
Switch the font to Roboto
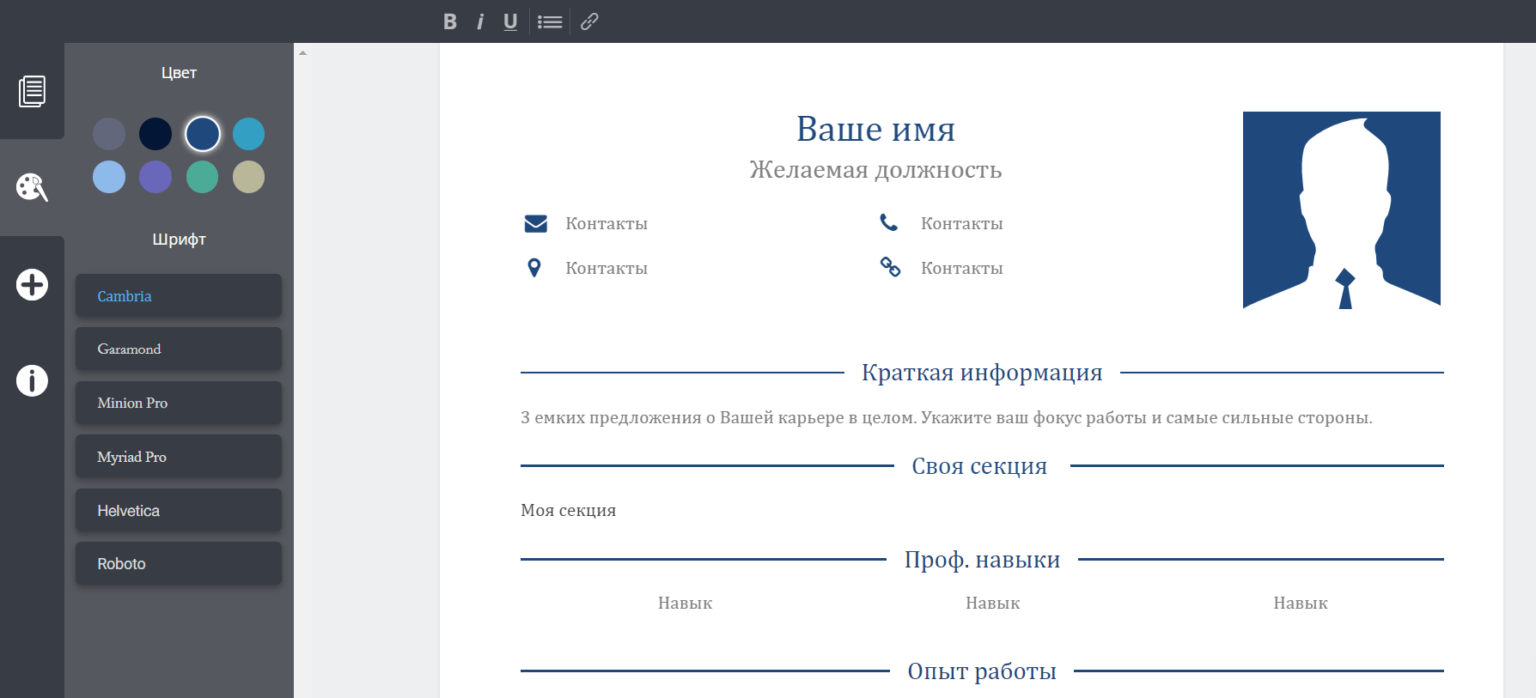(x=178, y=563)
